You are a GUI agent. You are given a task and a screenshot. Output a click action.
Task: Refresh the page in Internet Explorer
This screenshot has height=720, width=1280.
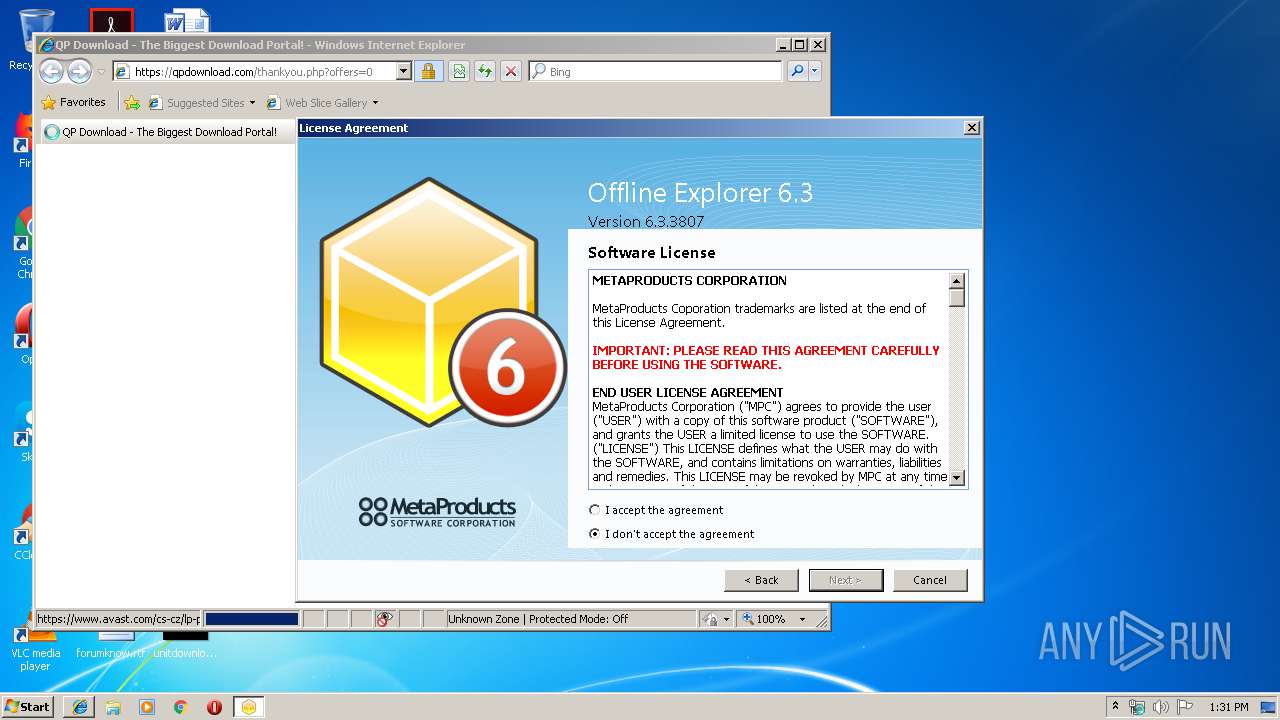(x=485, y=72)
